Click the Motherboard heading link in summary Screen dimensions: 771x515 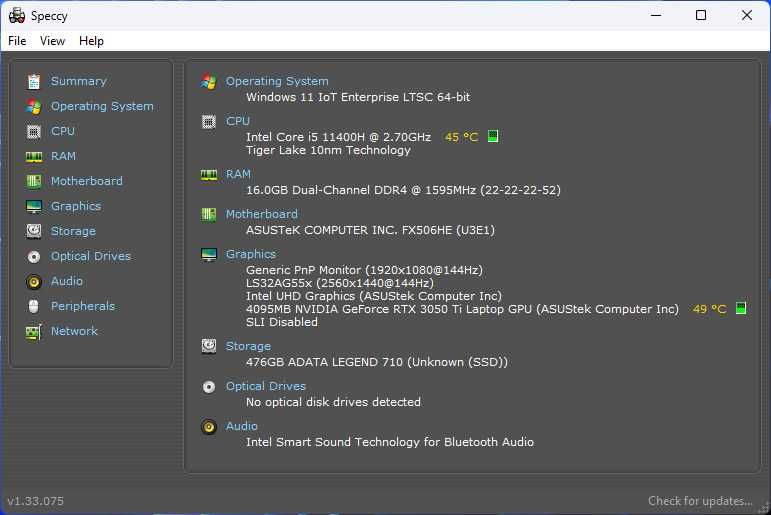(262, 214)
